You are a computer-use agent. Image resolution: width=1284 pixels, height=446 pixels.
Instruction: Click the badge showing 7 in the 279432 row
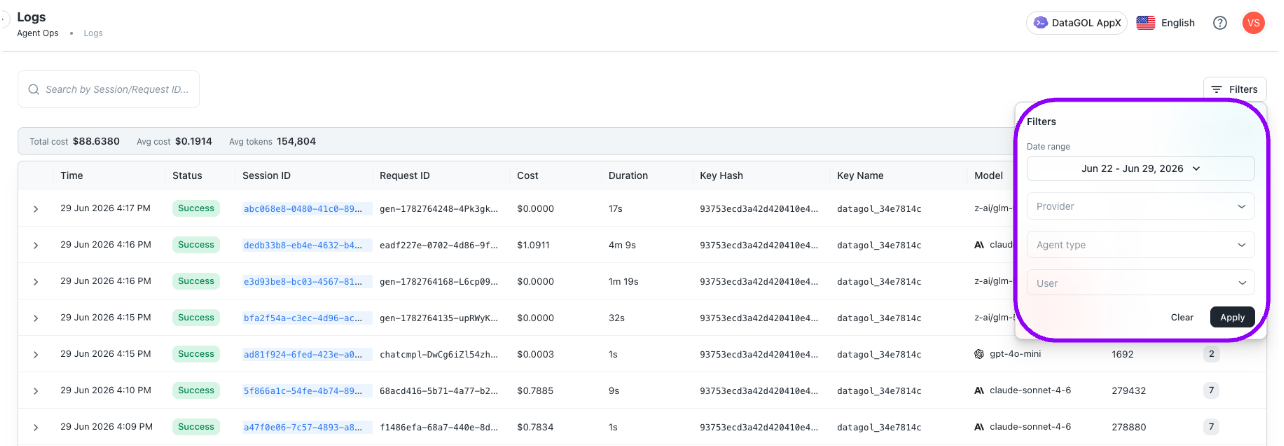1211,390
